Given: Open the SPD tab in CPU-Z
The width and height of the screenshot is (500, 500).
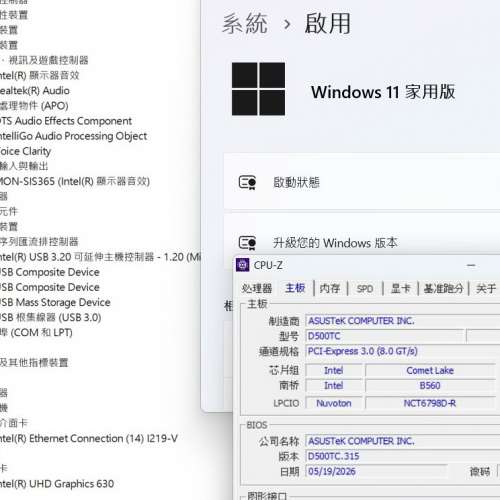Looking at the screenshot, I should (365, 289).
